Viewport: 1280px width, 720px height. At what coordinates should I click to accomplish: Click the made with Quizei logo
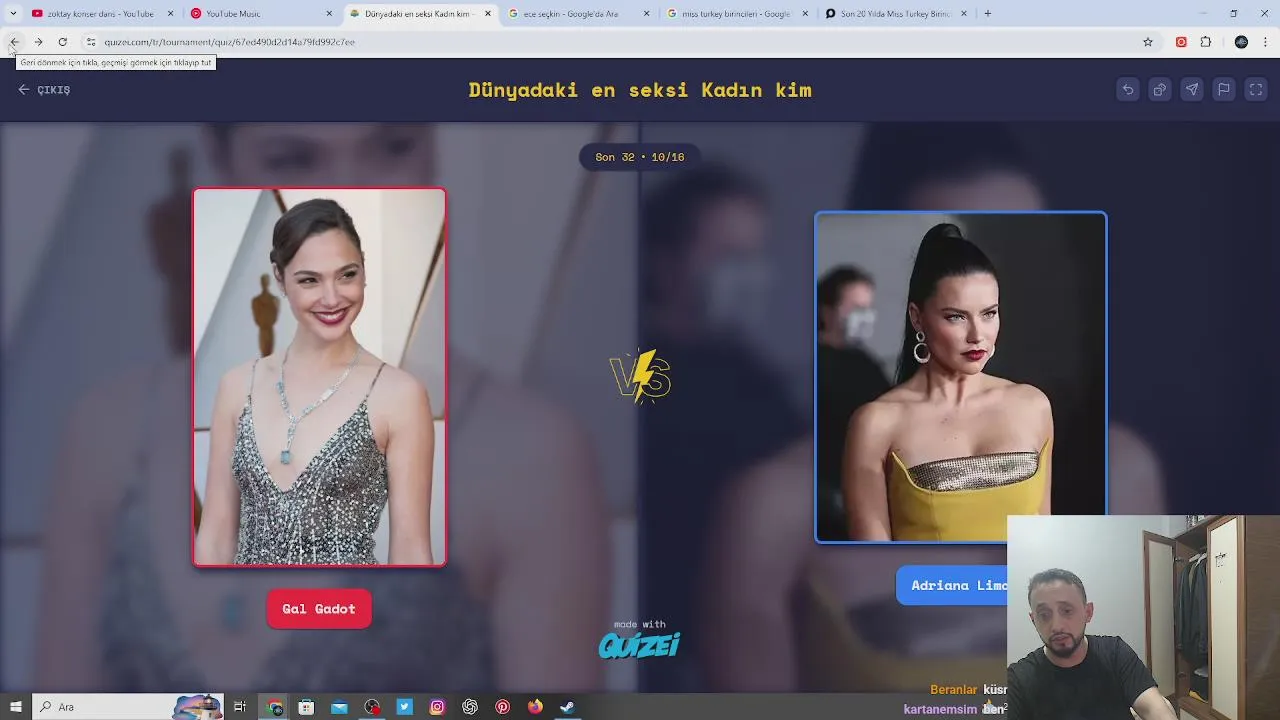(640, 640)
